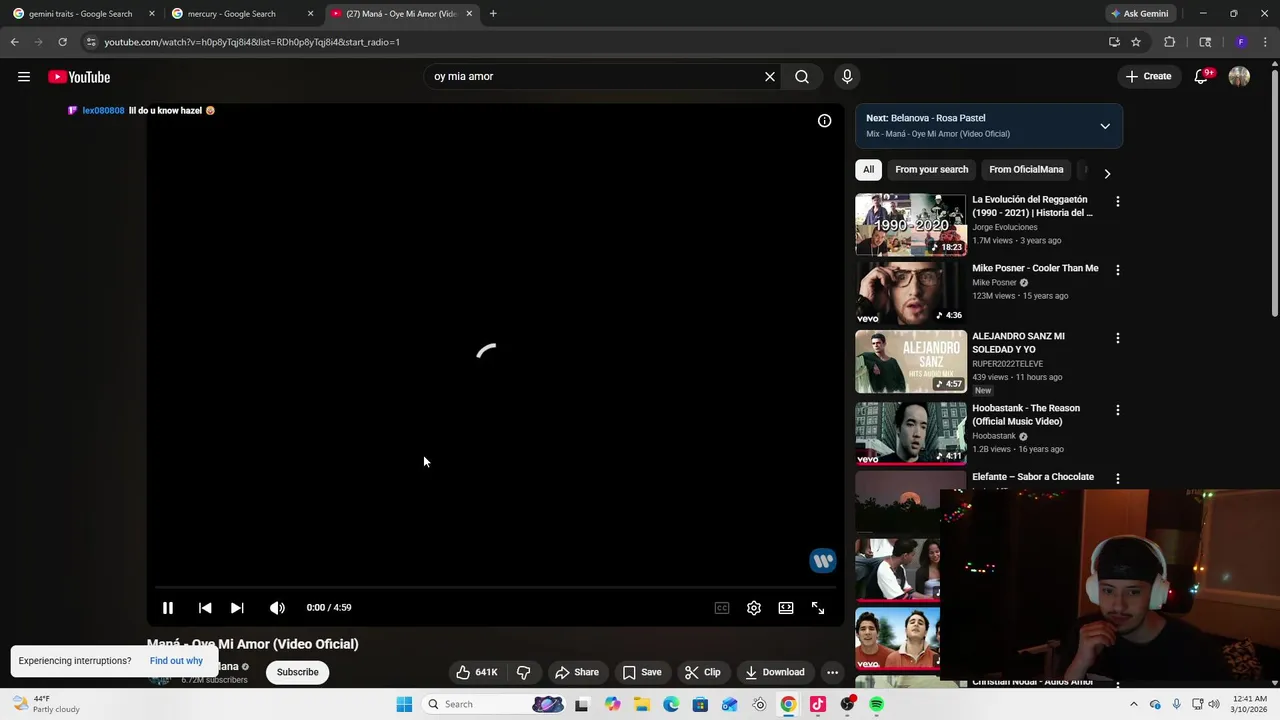Switch to 'mercury - Google Search' tab
Viewport: 1280px width, 720px height.
click(242, 14)
